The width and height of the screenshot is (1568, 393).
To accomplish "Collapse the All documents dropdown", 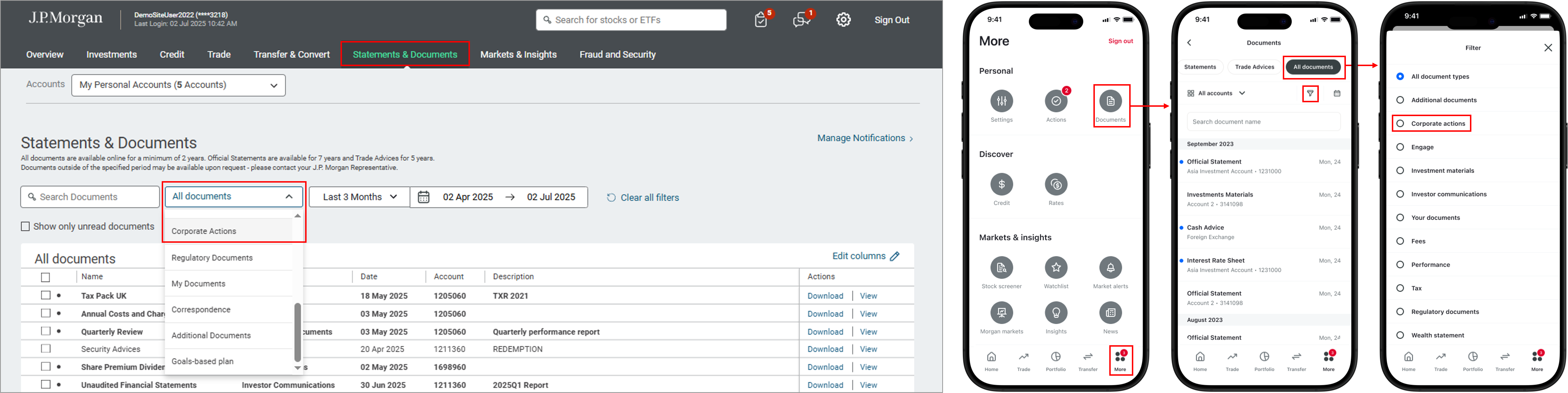I will pyautogui.click(x=234, y=196).
